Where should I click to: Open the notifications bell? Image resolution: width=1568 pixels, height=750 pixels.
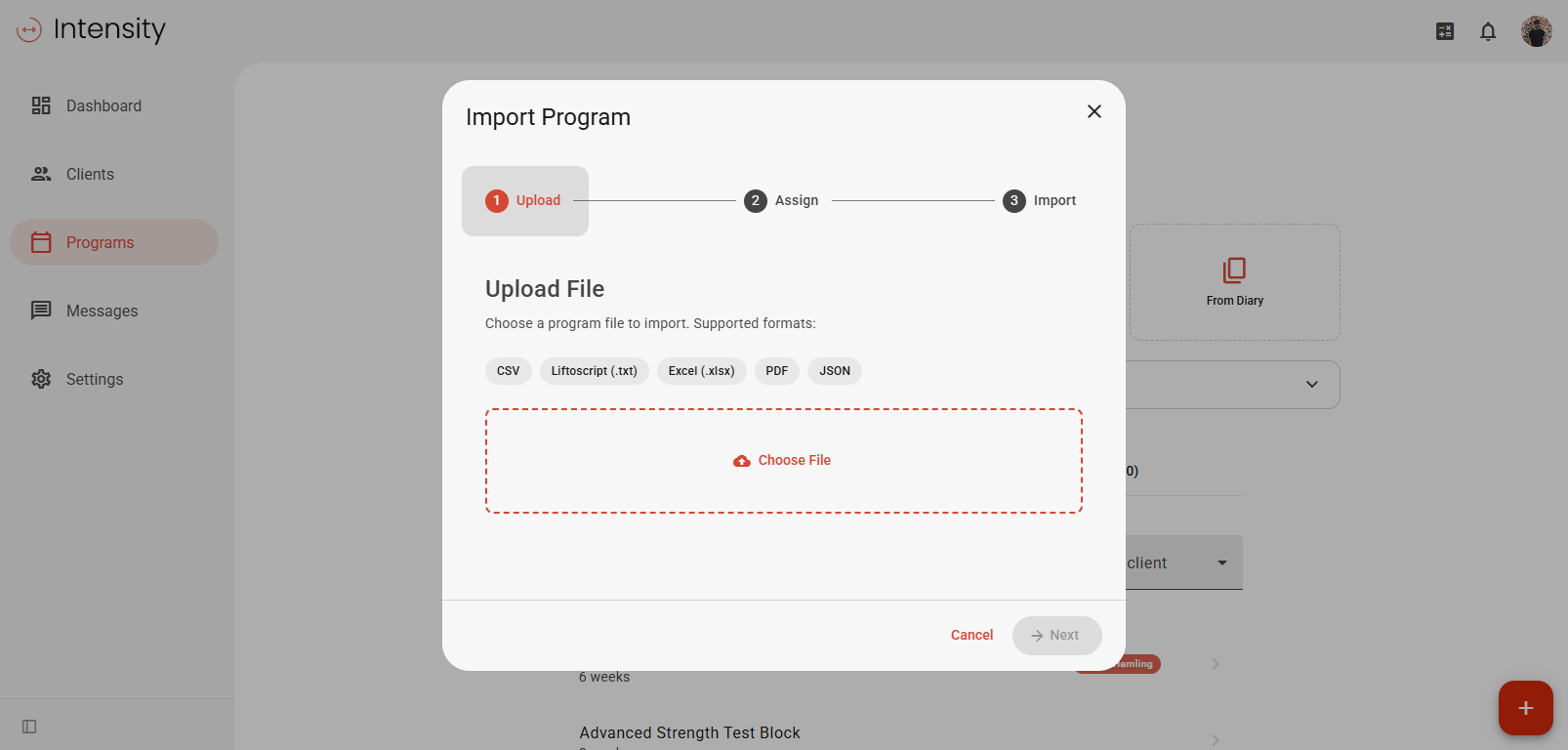[1488, 31]
